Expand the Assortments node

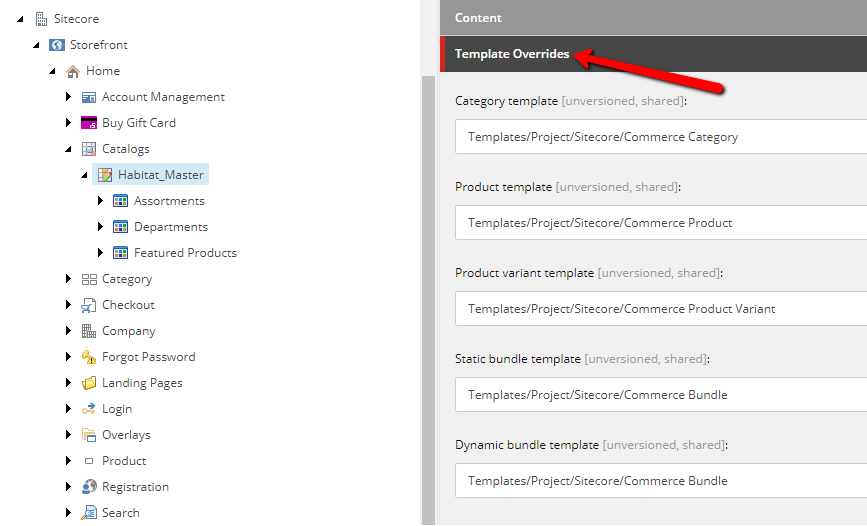[100, 200]
